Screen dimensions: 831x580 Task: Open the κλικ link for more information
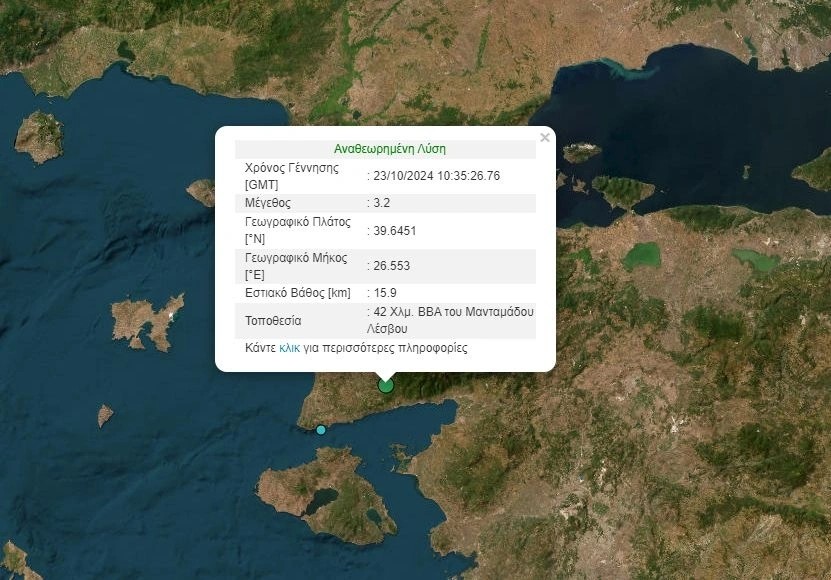coord(289,349)
